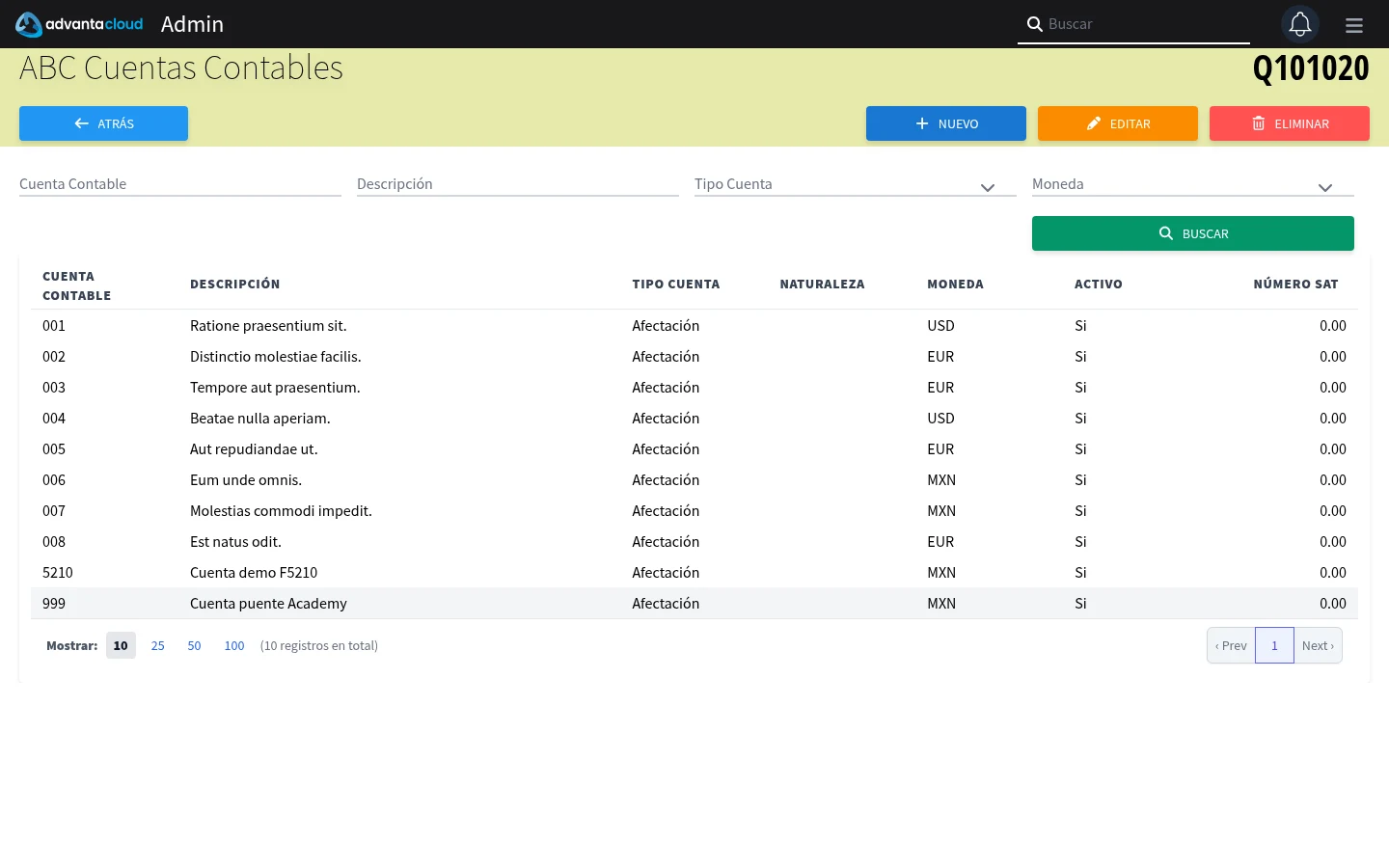This screenshot has height=868, width=1389.
Task: Go to page 1 in pagination
Action: 1274,645
